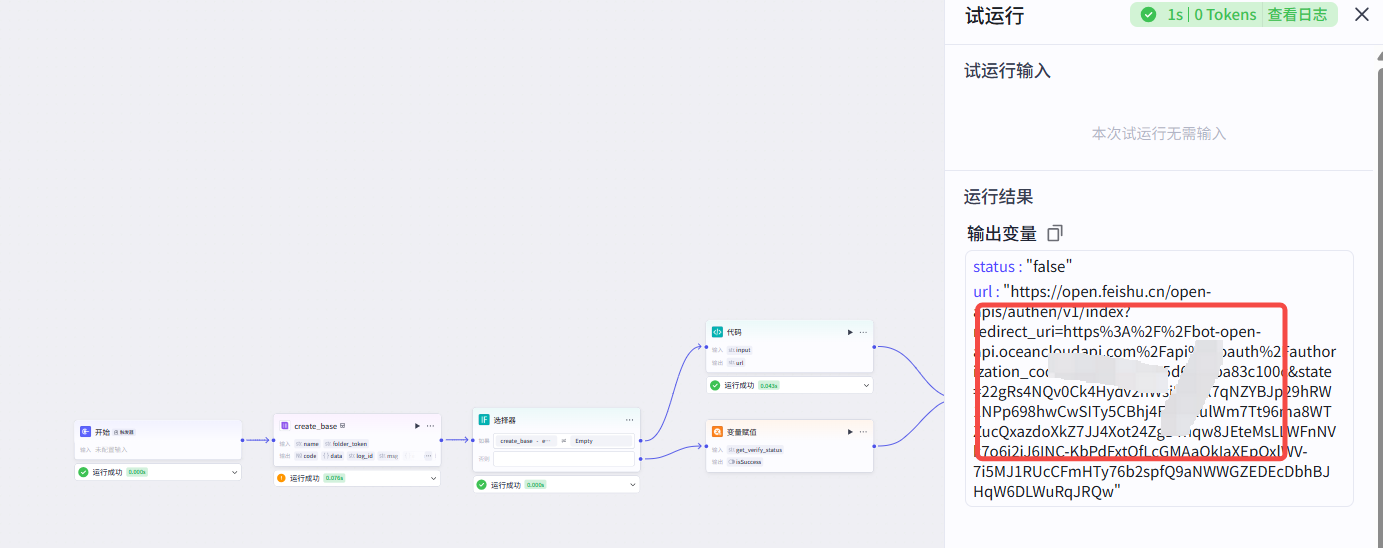The height and width of the screenshot is (548, 1383).
Task: Expand the create_base node run result
Action: (x=434, y=478)
